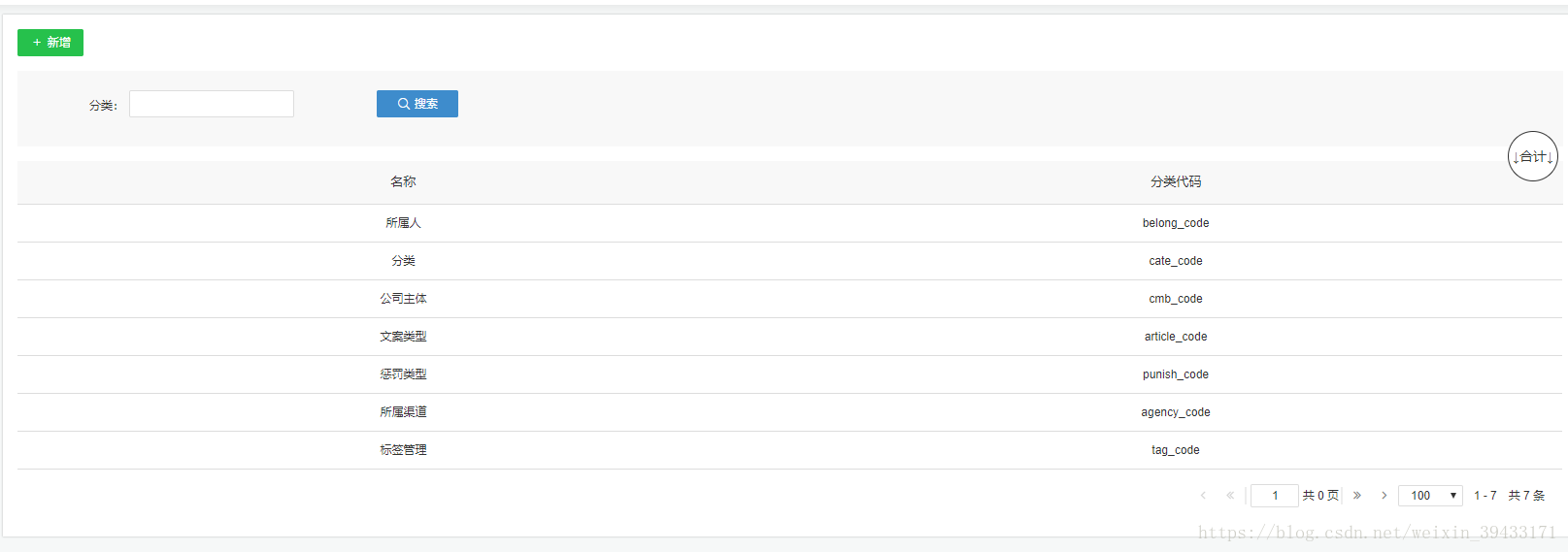Select the 惩罚类型 row

click(789, 374)
